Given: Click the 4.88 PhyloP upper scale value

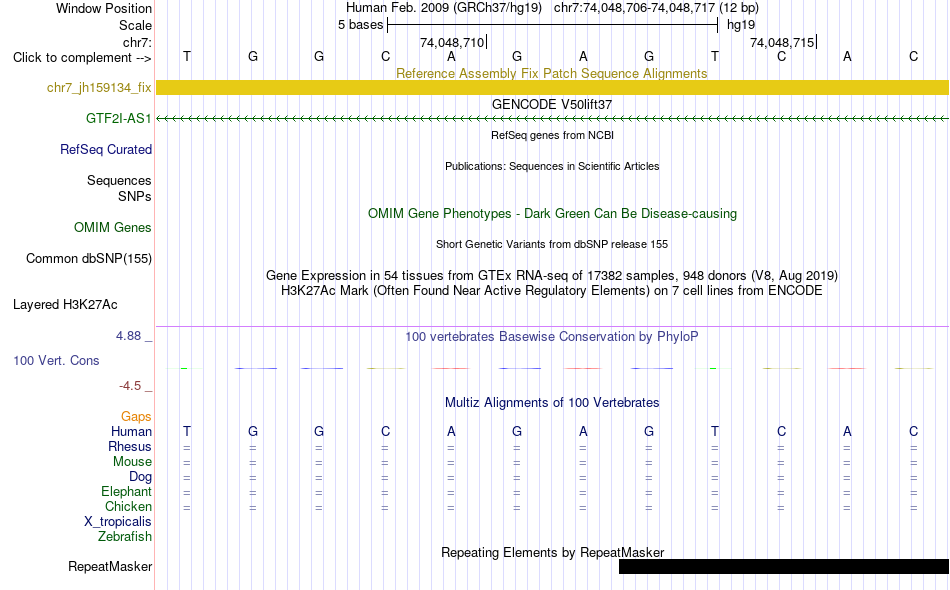Looking at the screenshot, I should [128, 336].
